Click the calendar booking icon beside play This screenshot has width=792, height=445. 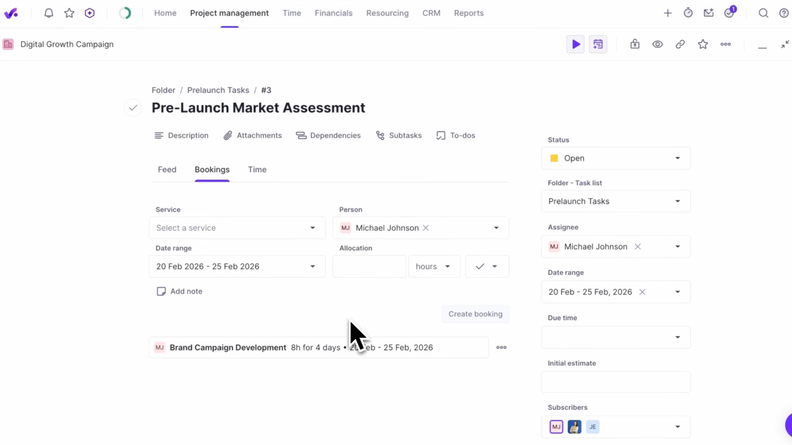[x=598, y=44]
